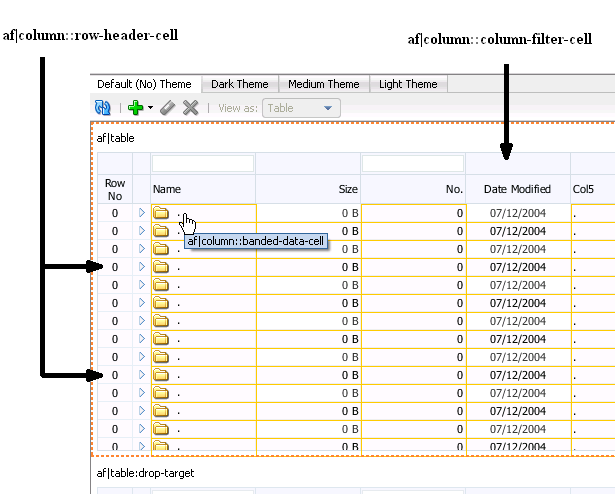Click the Date Modified column header
The width and height of the screenshot is (615, 496).
(518, 189)
